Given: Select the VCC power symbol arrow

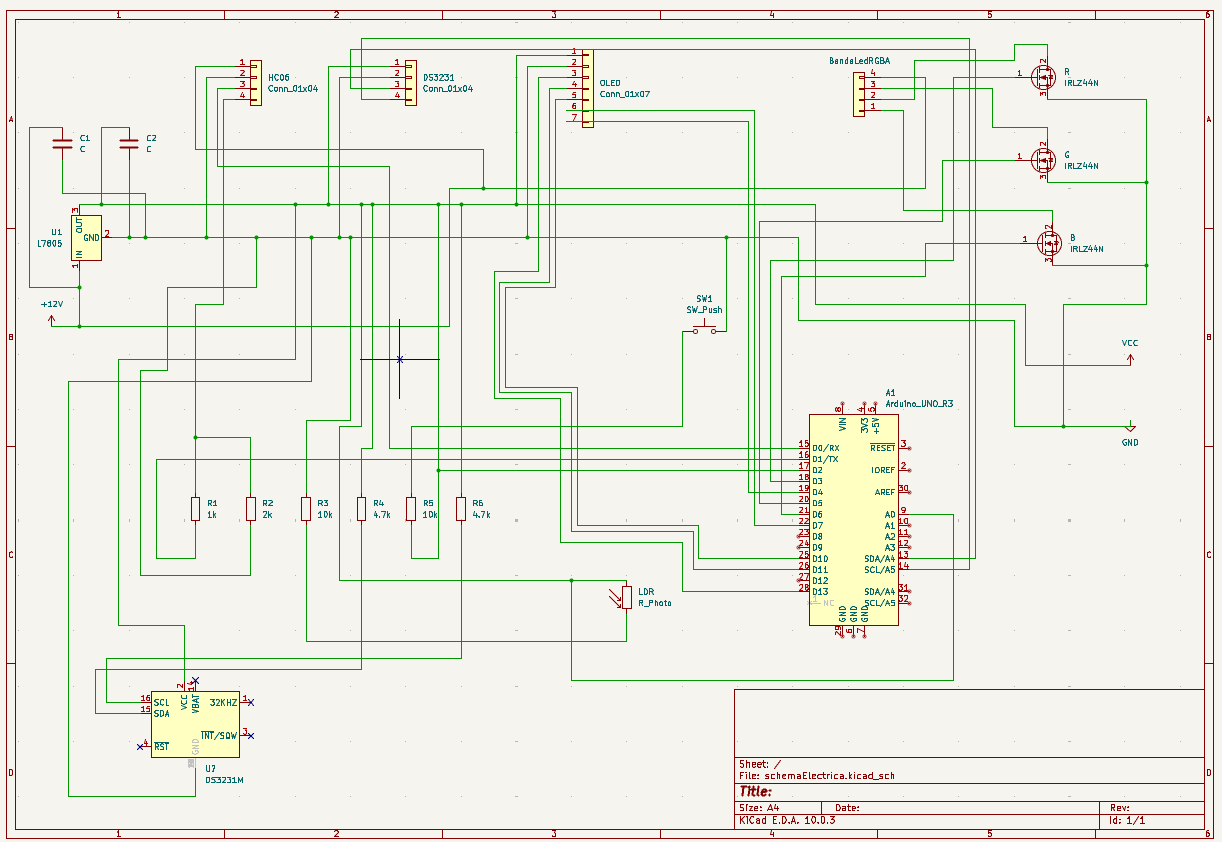Looking at the screenshot, I should pos(1130,358).
